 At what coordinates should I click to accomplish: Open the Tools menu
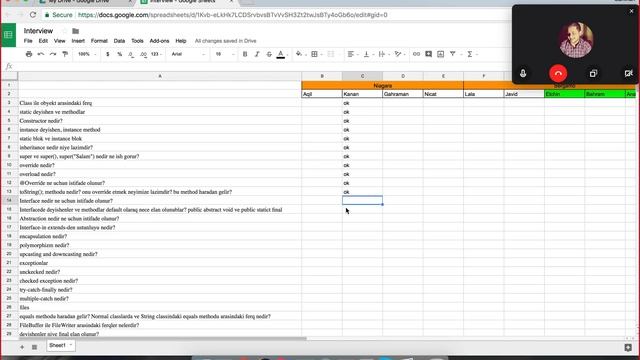click(137, 41)
